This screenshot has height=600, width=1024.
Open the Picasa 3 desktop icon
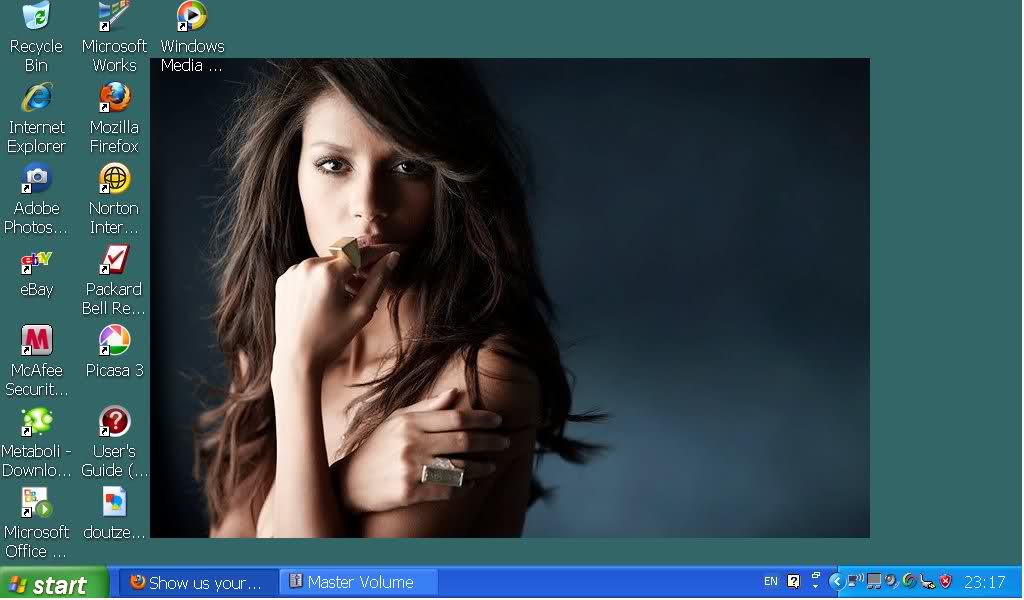click(114, 341)
